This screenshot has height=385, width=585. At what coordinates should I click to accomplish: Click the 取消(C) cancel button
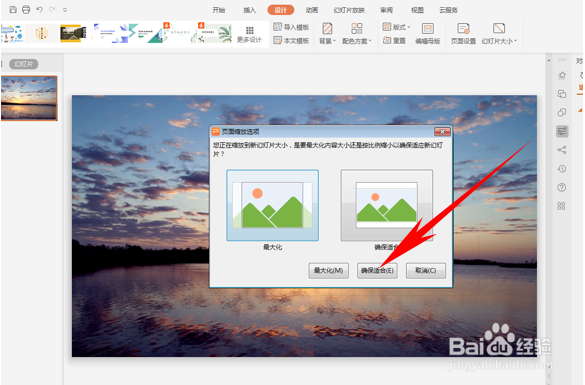[x=426, y=270]
